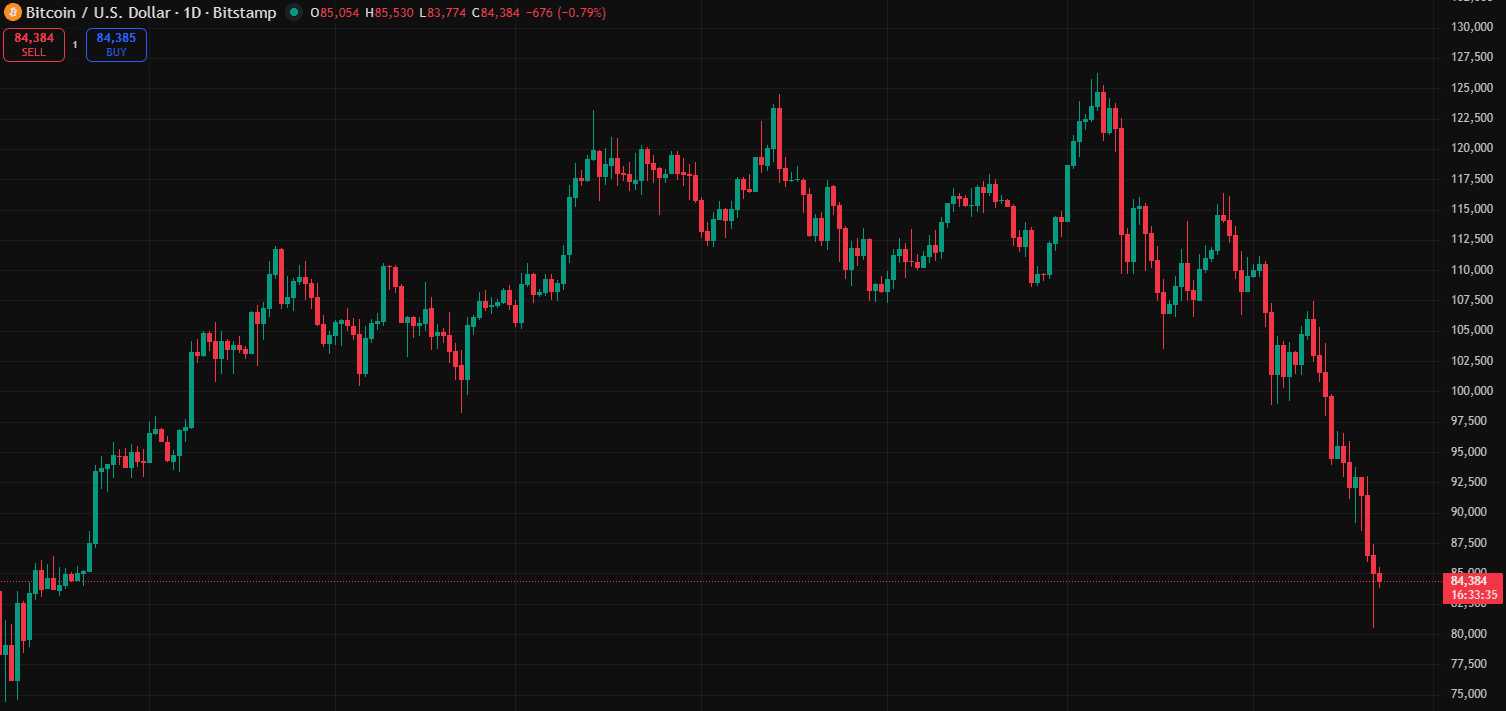This screenshot has width=1506, height=711.
Task: Click the orange Bitcoin logo icon
Action: click(13, 13)
